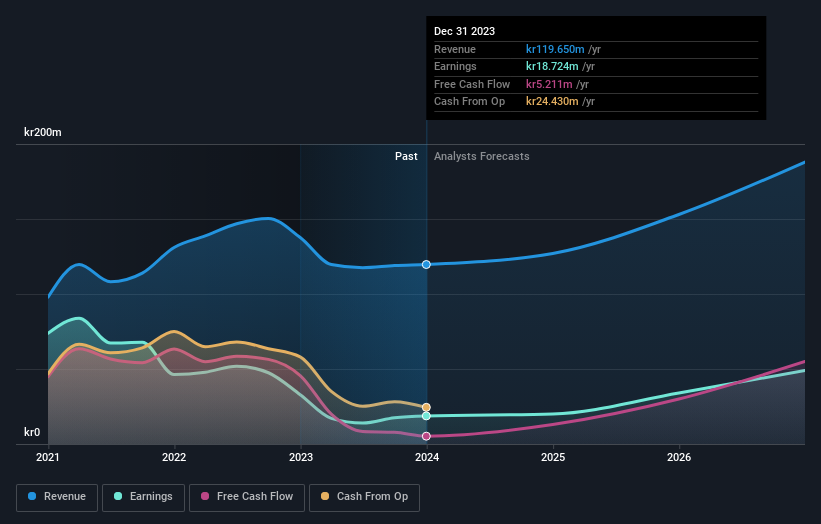Click the Past section label
Viewport: 821px width, 524px height.
coord(406,156)
